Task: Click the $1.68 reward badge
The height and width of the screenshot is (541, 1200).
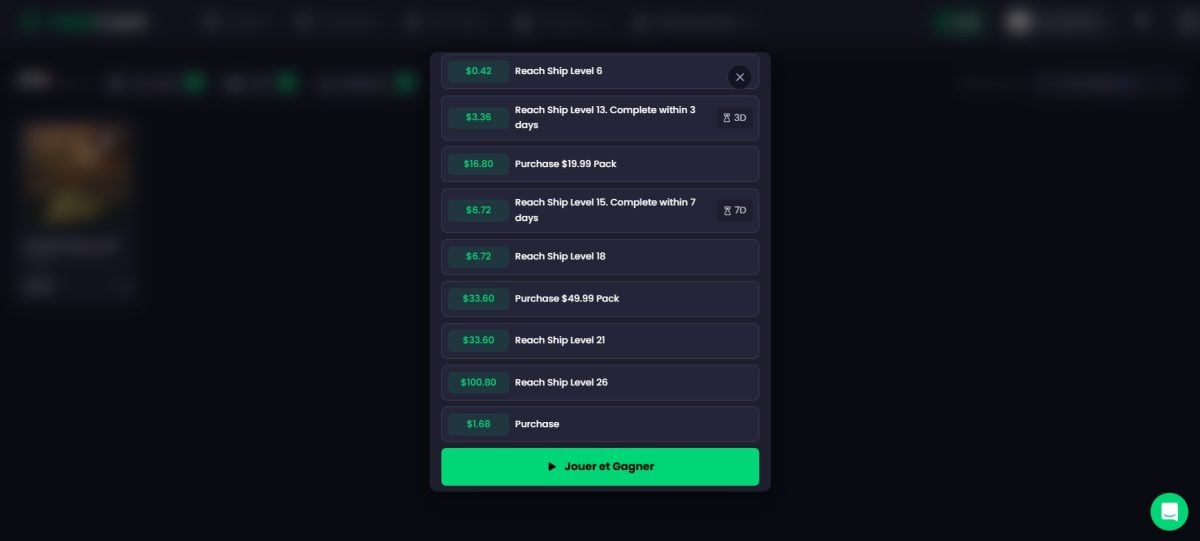Action: (478, 425)
